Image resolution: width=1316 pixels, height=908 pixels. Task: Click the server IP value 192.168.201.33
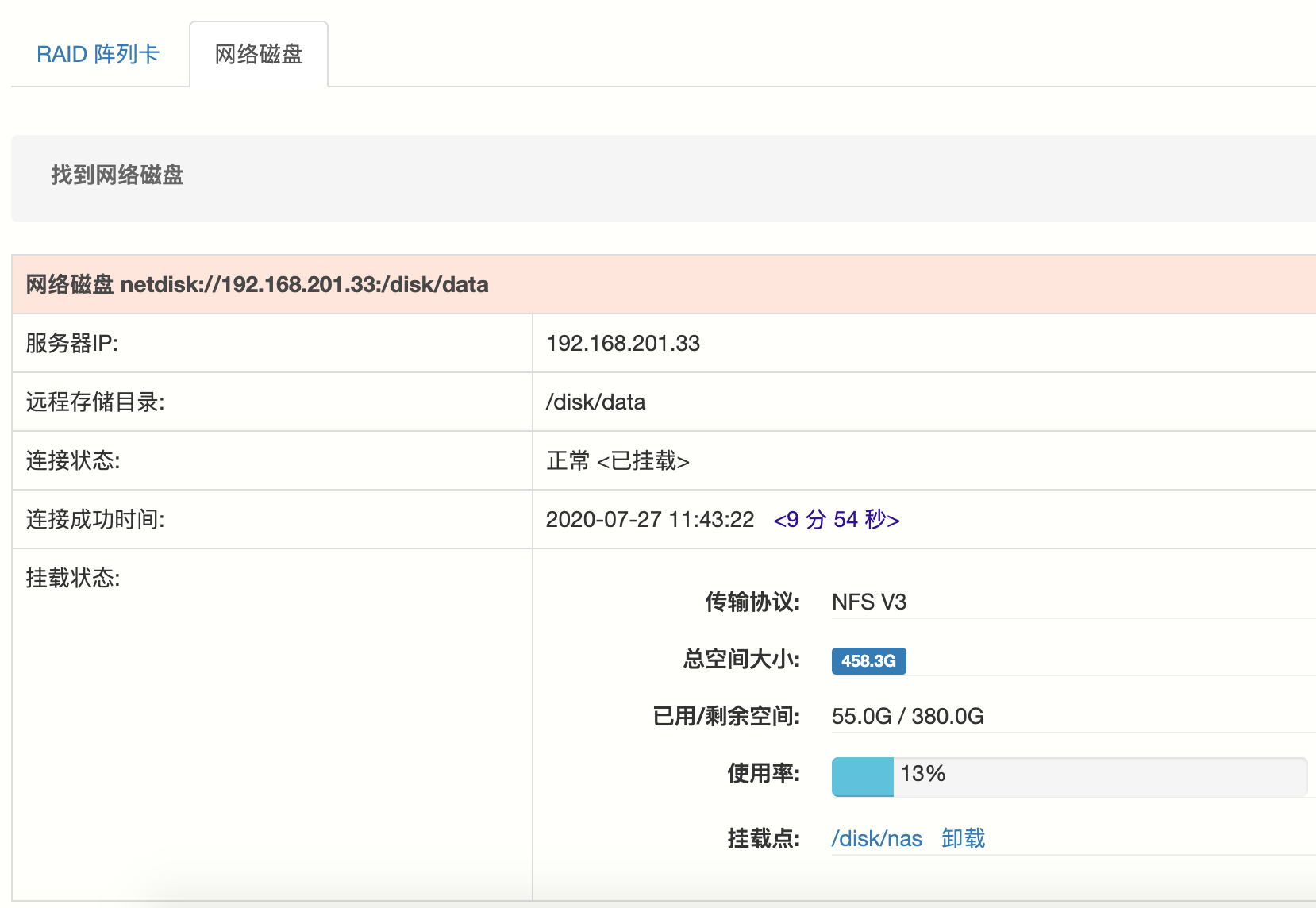(623, 343)
